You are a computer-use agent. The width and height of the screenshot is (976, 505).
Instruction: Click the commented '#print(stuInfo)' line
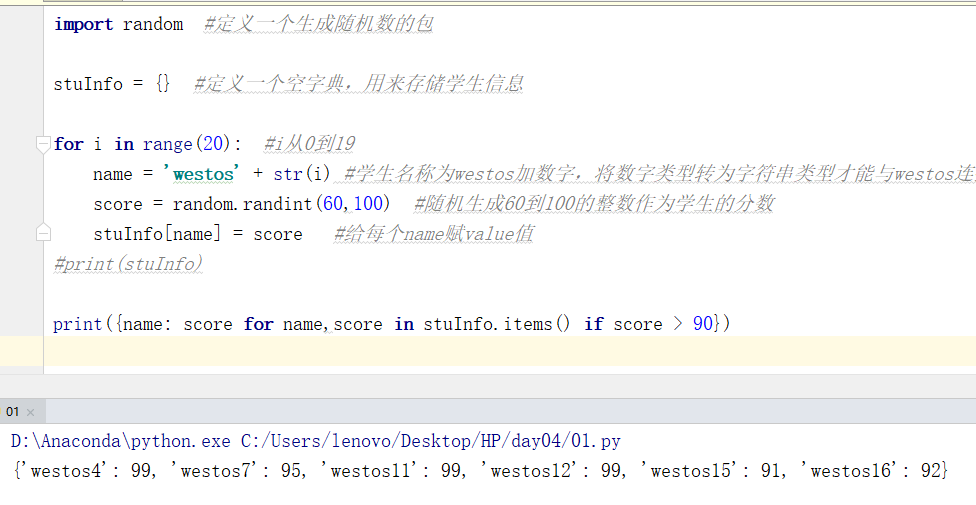pos(128,264)
